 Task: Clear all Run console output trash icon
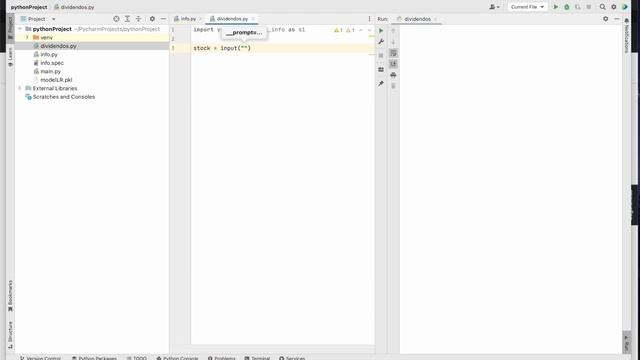point(393,86)
